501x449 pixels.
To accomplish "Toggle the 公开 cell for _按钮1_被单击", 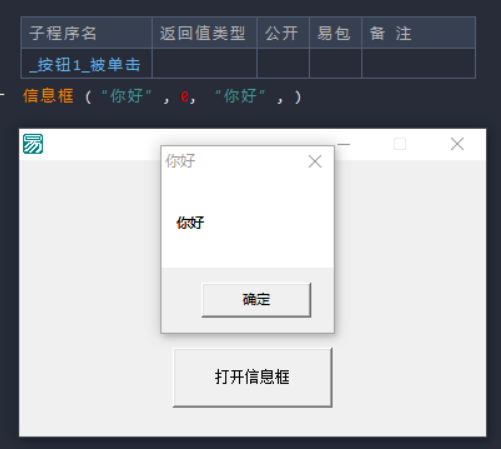I will point(283,64).
